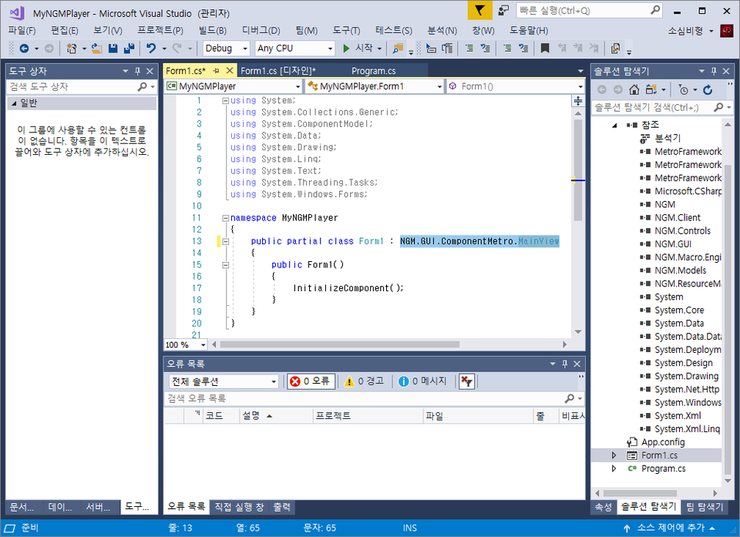This screenshot has width=740, height=537.
Task: Switch to the 출력 output tab
Action: pyautogui.click(x=282, y=507)
